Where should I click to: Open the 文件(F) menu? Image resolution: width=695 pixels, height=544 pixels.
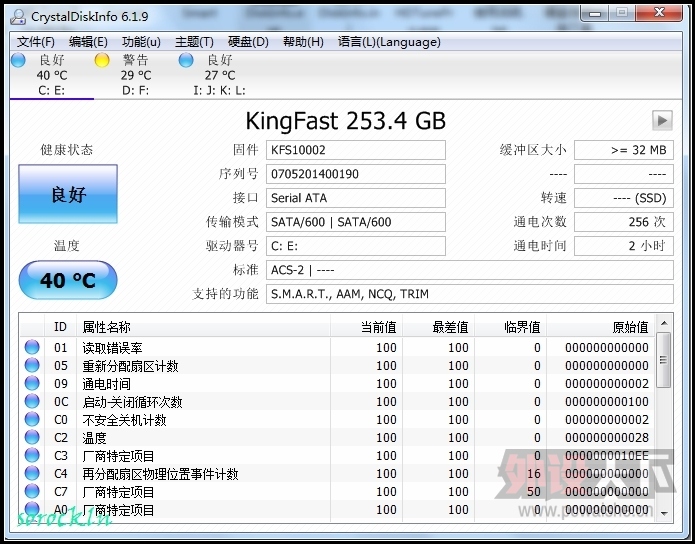tap(36, 42)
